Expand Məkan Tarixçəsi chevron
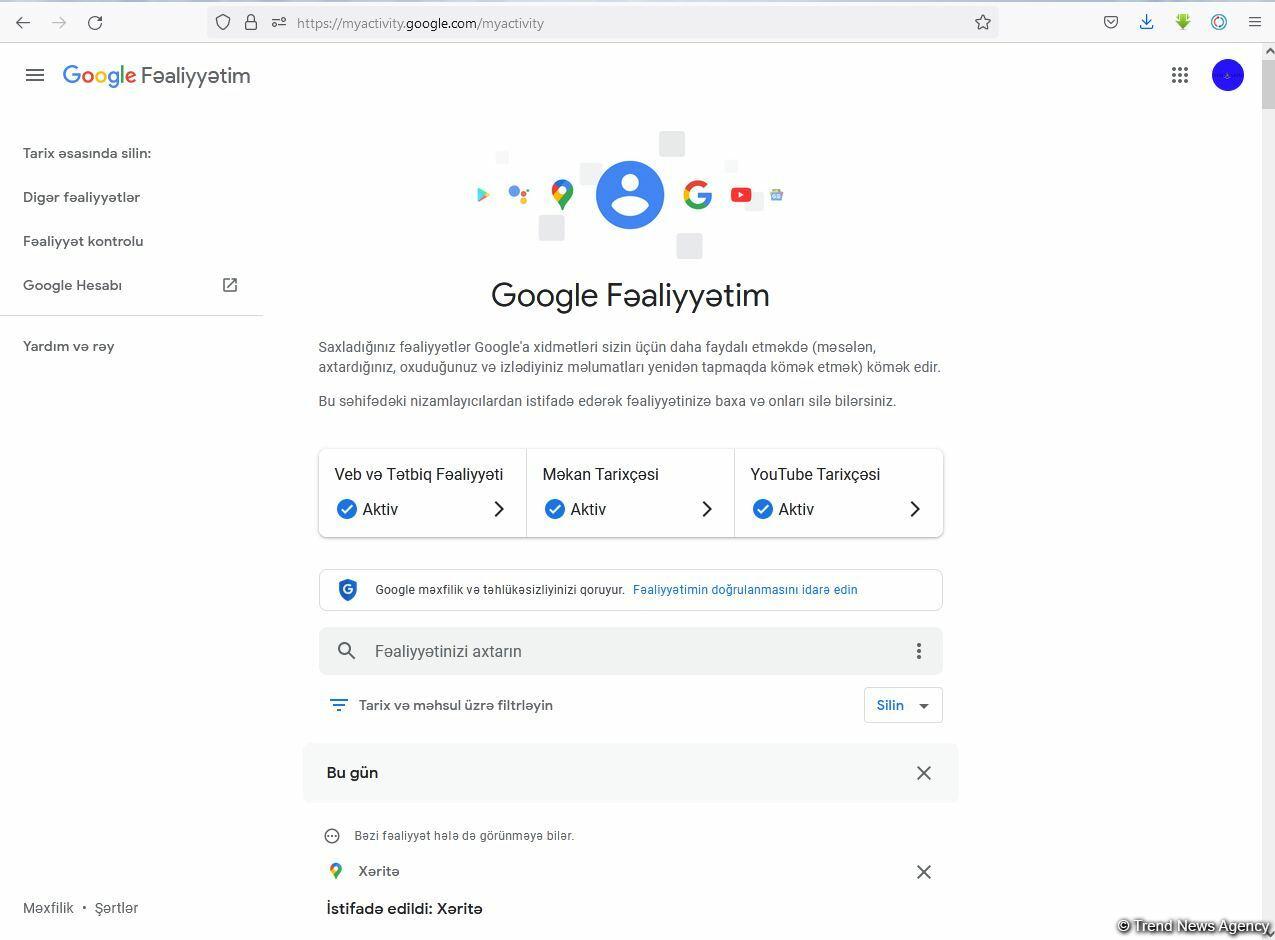Screen dimensions: 1275x940 pyautogui.click(x=707, y=509)
